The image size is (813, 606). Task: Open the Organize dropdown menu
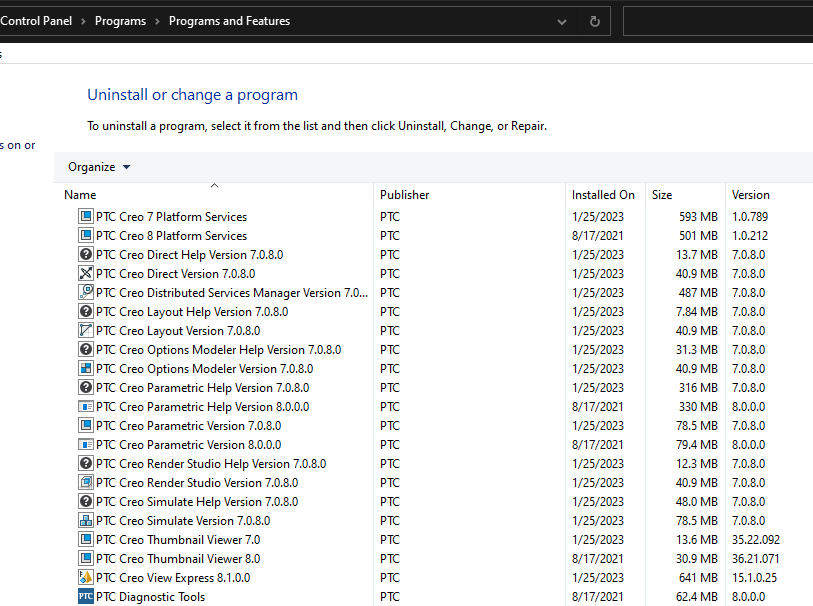click(x=99, y=167)
